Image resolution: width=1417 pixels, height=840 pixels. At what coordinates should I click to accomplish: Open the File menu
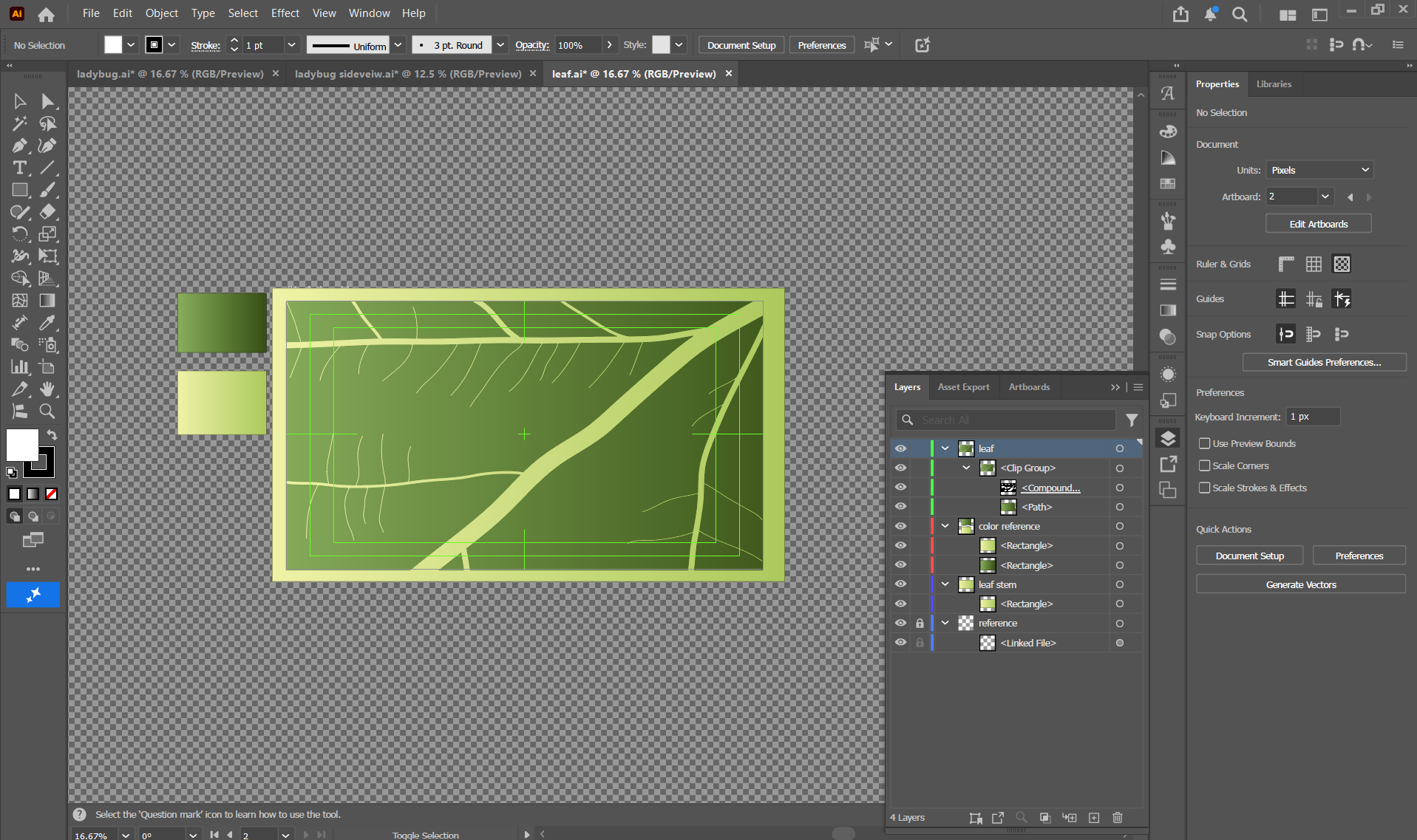click(x=91, y=13)
